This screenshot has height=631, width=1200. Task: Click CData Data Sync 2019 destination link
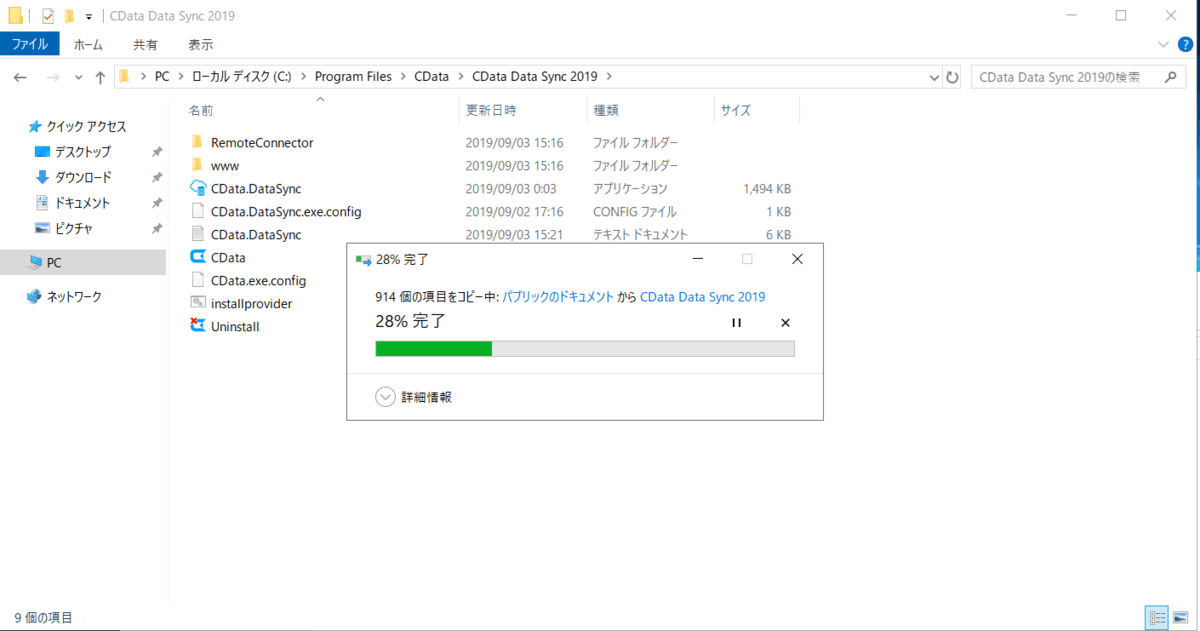[x=702, y=296]
